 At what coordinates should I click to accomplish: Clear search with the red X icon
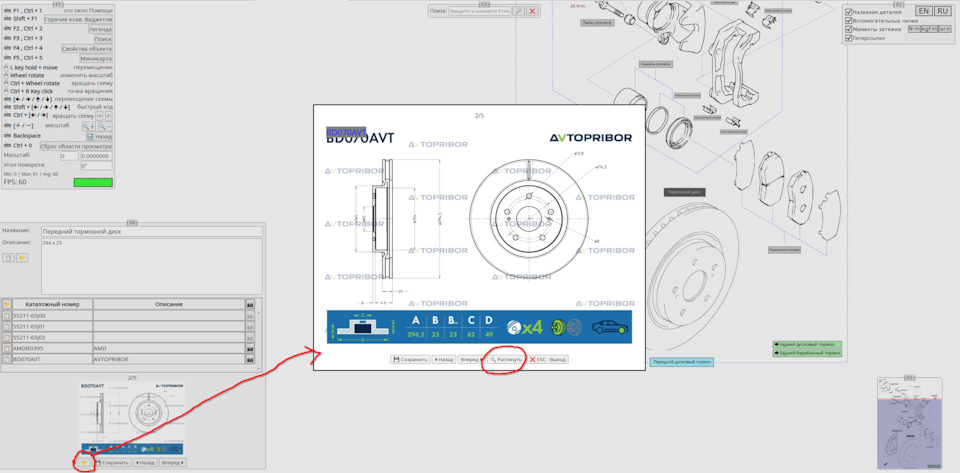[x=533, y=11]
